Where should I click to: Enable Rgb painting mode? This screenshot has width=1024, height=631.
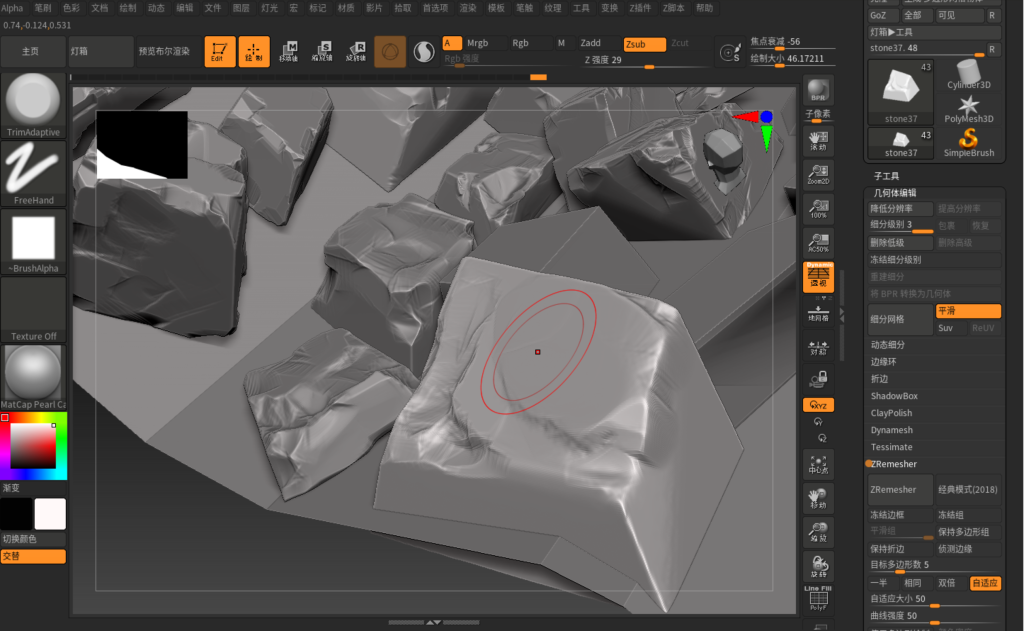[x=520, y=43]
